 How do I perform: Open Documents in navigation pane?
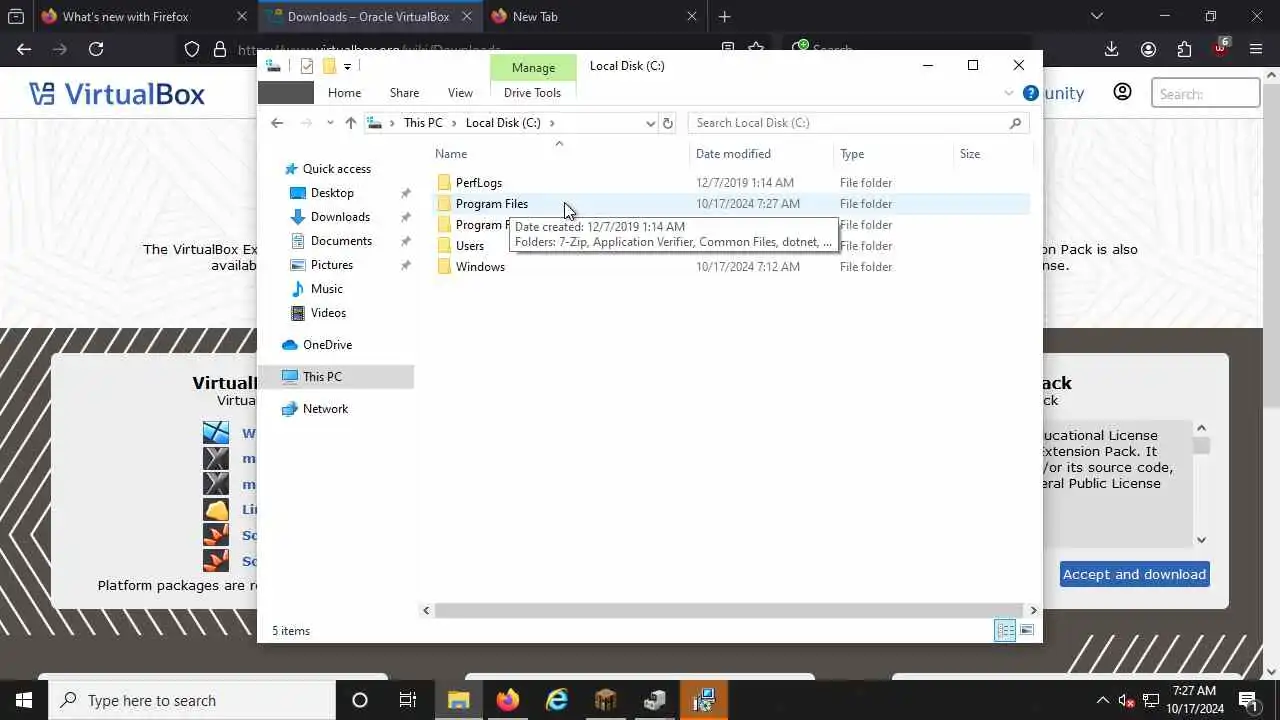(x=341, y=241)
